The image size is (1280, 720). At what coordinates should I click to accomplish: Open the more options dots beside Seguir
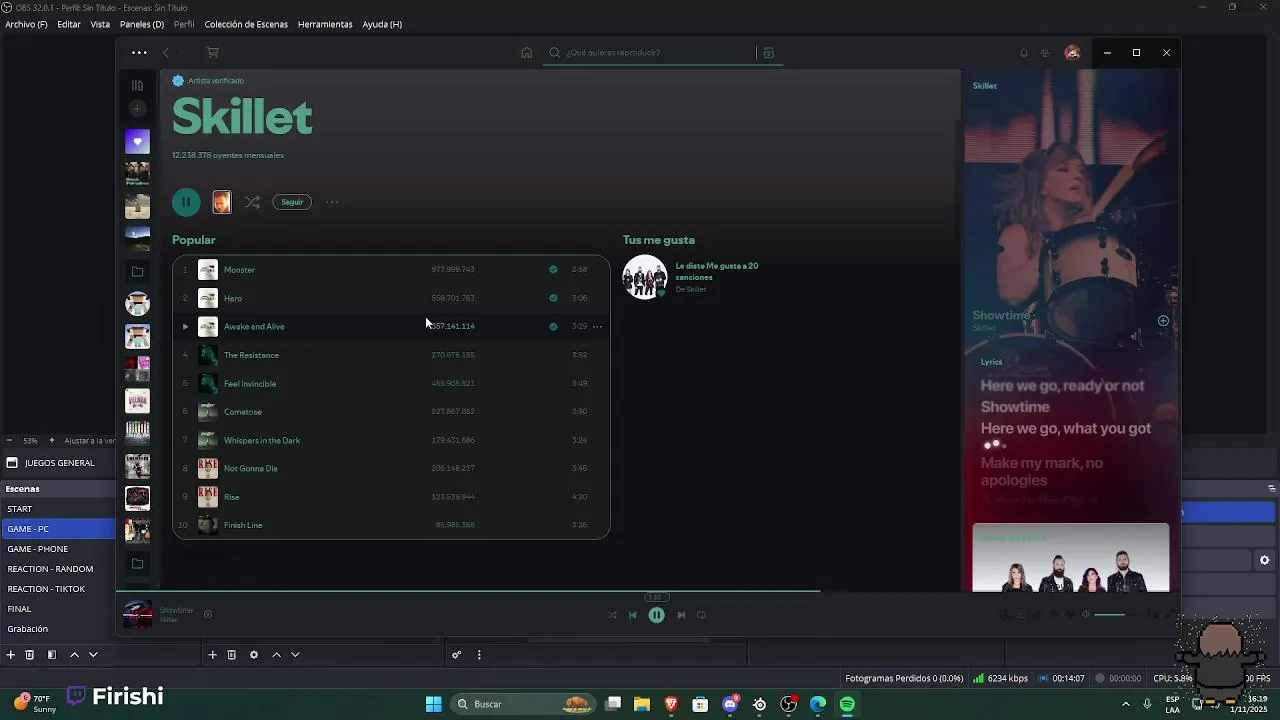[332, 202]
